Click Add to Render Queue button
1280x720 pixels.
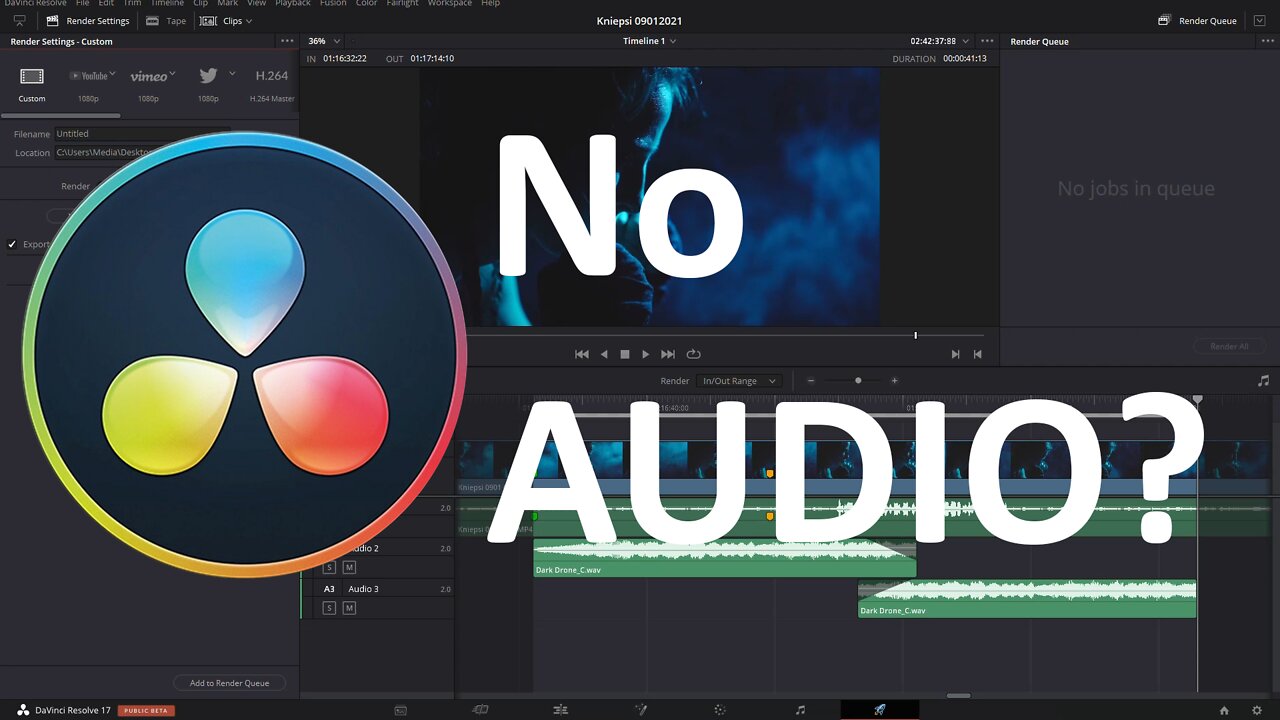click(x=229, y=683)
